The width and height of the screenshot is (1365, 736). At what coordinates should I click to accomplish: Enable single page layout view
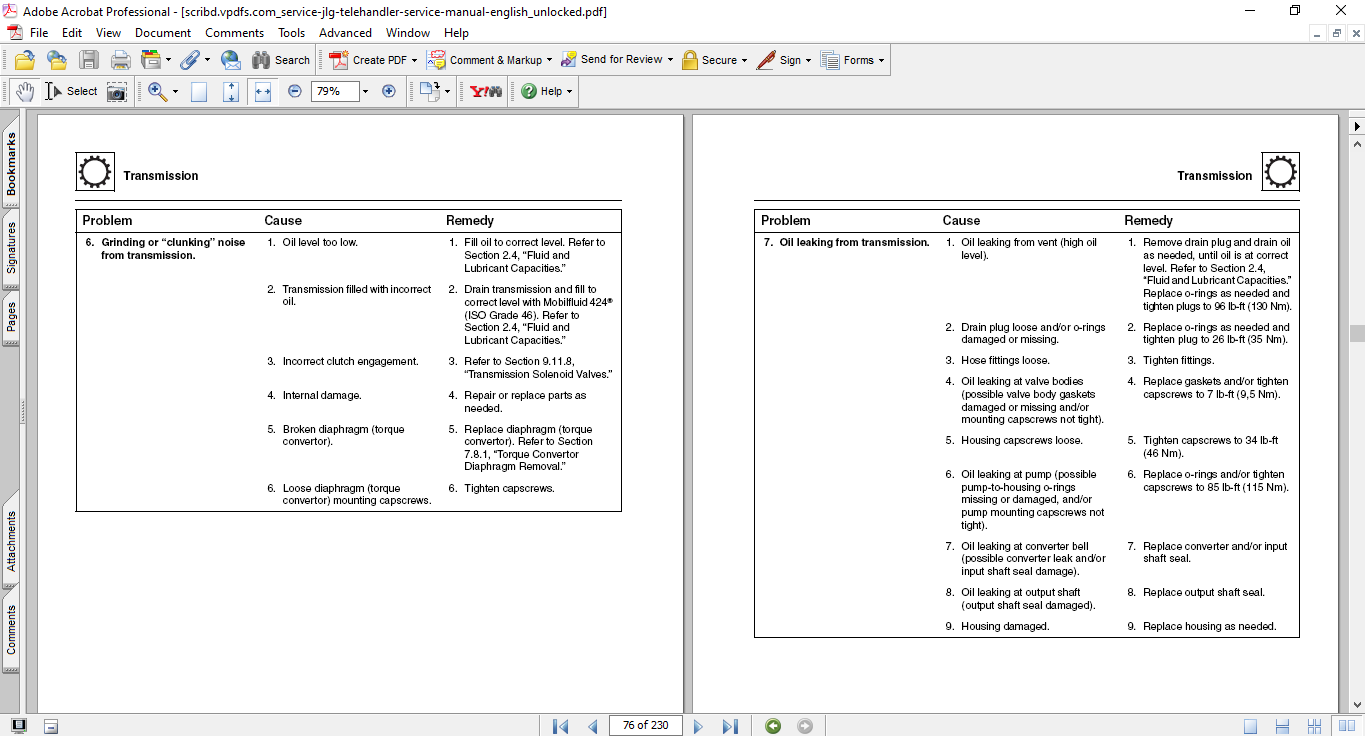coord(1250,726)
